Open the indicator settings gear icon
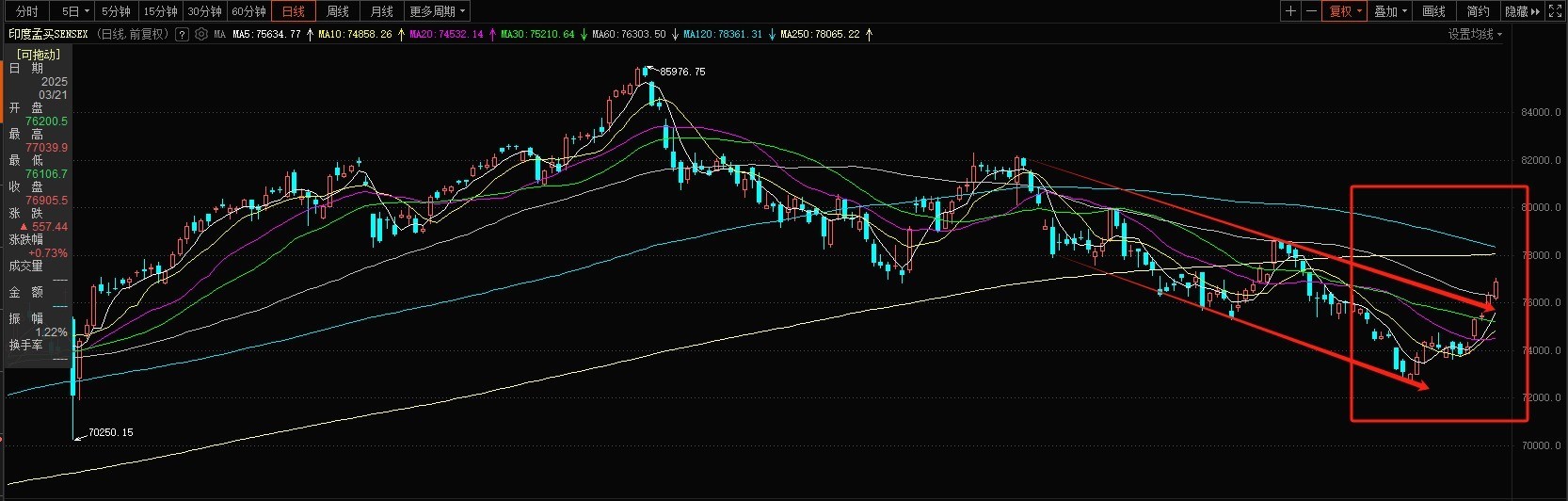Image resolution: width=1568 pixels, height=501 pixels. tap(201, 34)
